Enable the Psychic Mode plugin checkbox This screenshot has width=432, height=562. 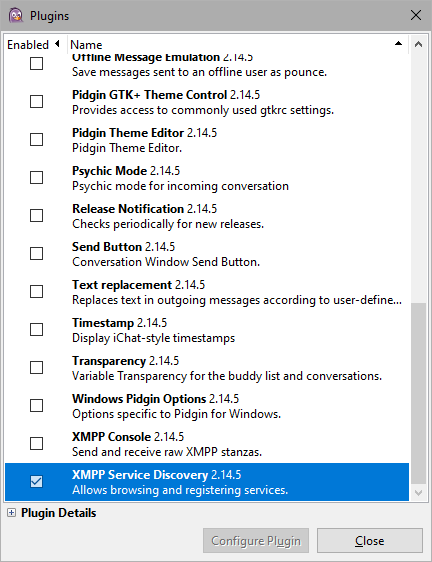click(x=36, y=178)
